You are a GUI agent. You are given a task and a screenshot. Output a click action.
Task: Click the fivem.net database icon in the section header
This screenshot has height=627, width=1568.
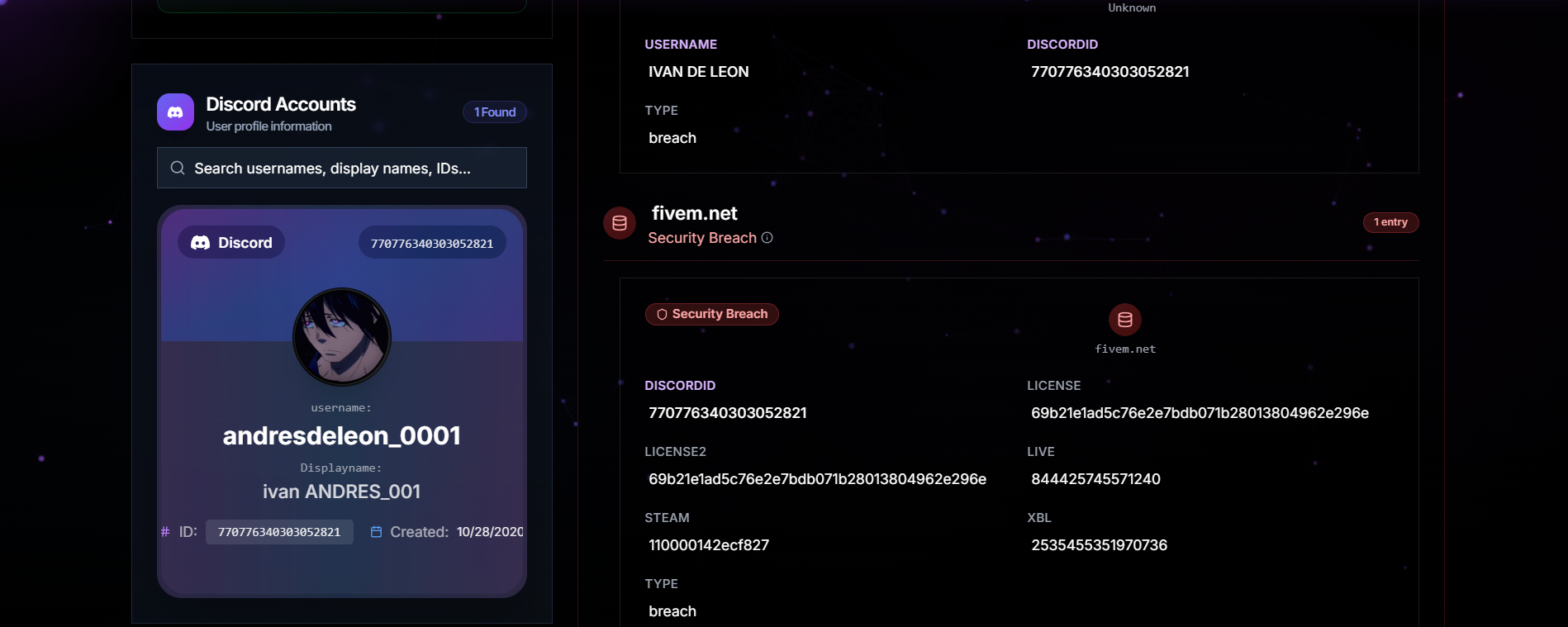pyautogui.click(x=620, y=223)
